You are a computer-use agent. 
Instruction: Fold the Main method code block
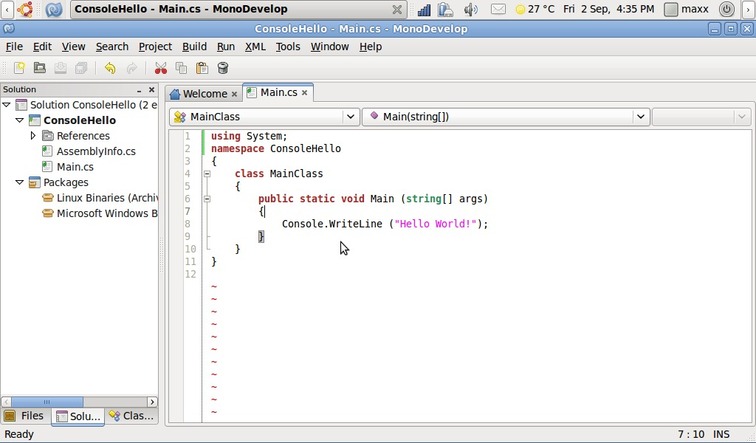[207, 199]
